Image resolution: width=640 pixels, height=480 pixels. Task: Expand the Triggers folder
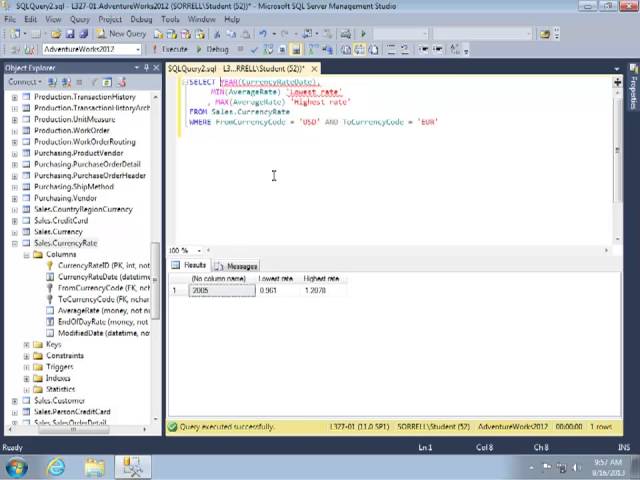[27, 367]
